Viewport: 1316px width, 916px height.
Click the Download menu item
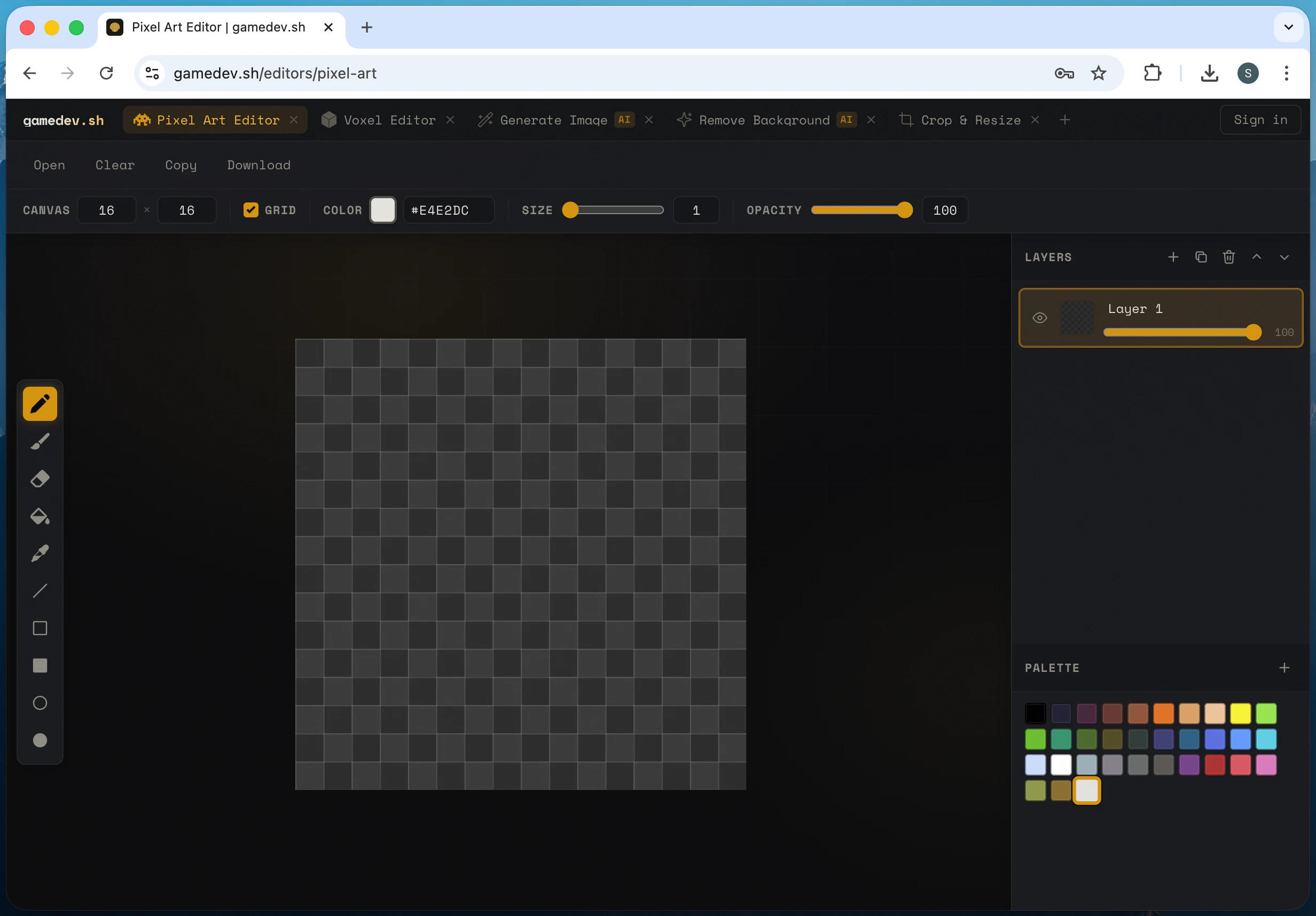(258, 165)
